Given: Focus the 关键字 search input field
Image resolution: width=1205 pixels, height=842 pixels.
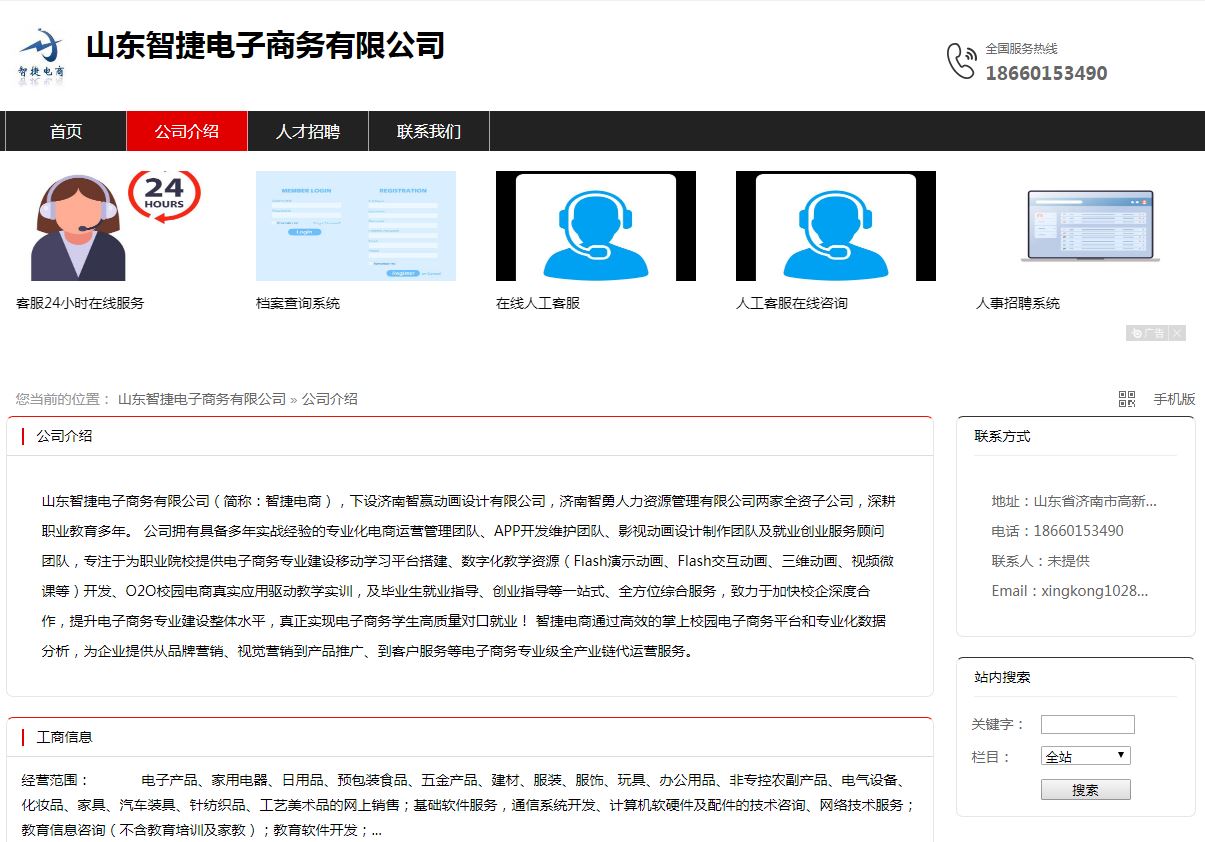Looking at the screenshot, I should pyautogui.click(x=1087, y=724).
